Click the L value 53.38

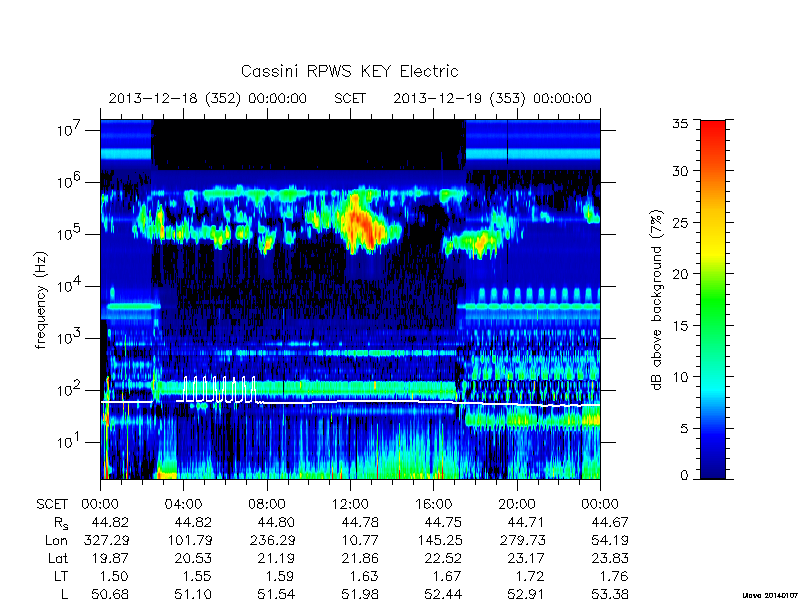[x=610, y=594]
